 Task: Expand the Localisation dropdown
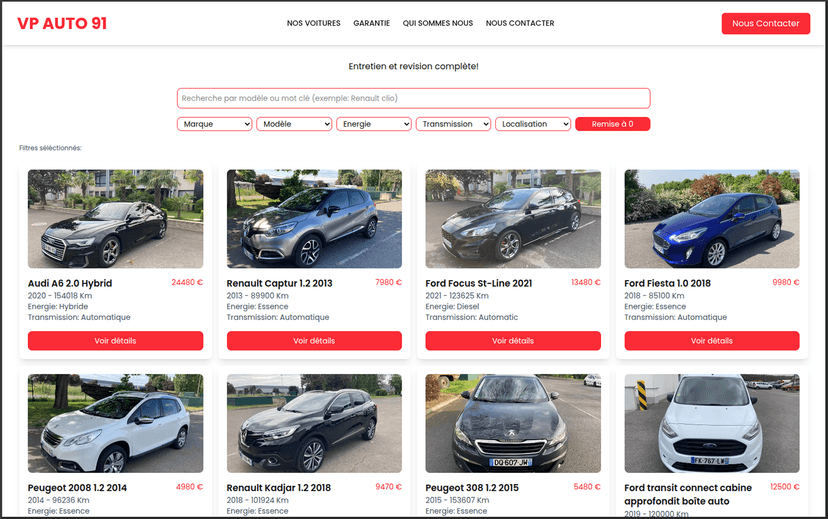point(533,124)
